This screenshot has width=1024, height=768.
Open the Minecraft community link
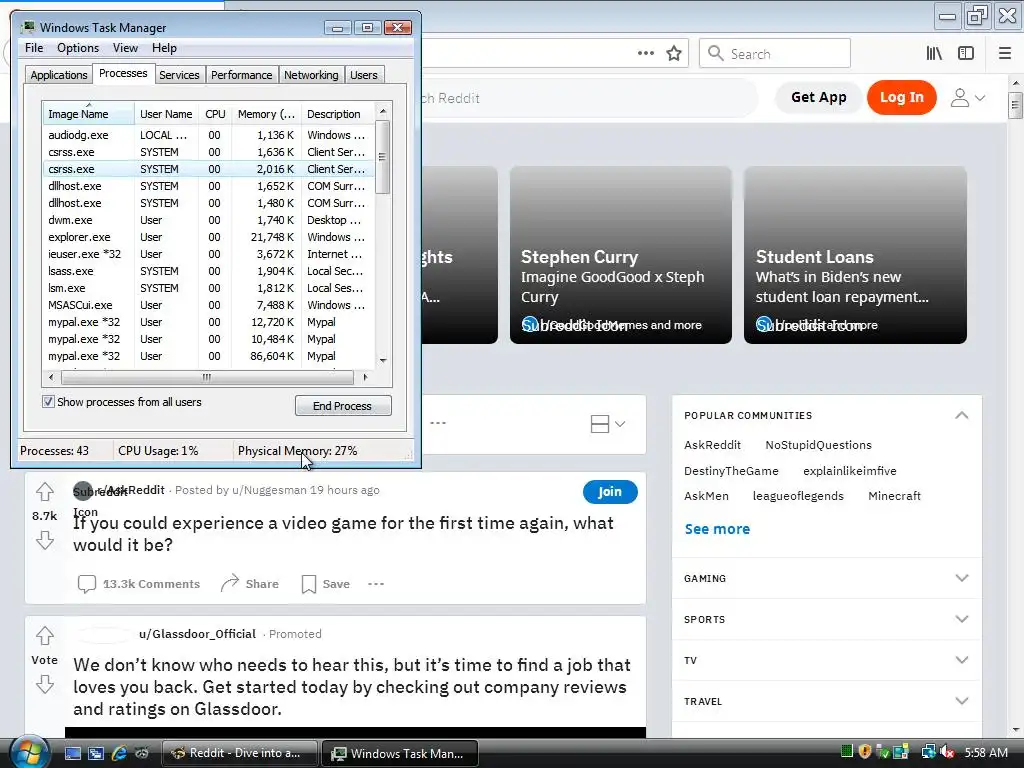click(894, 496)
